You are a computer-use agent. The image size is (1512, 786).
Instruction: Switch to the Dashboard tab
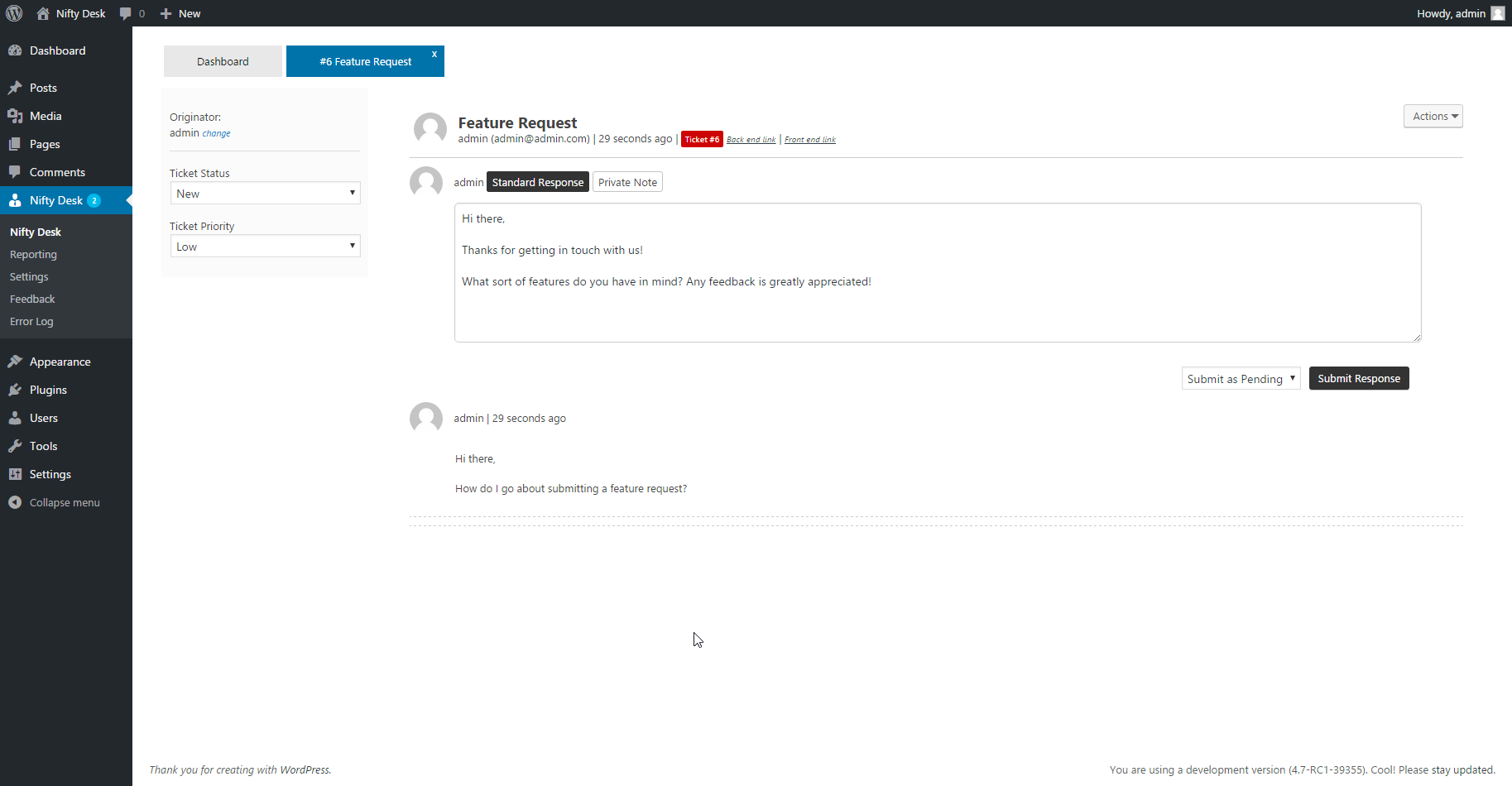223,61
